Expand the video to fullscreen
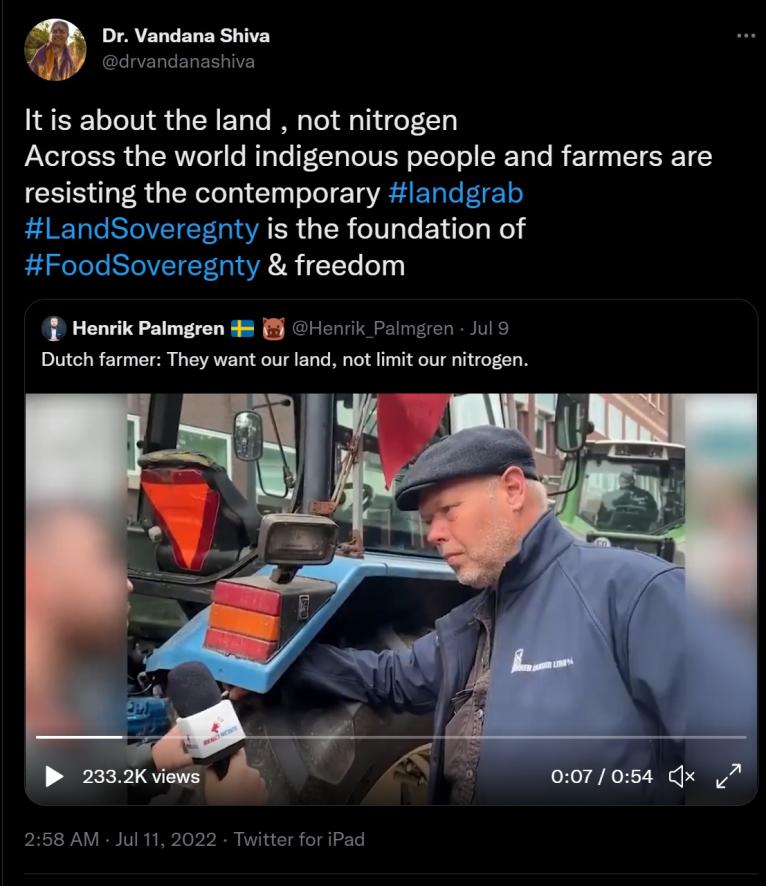The width and height of the screenshot is (766, 886). (x=728, y=776)
